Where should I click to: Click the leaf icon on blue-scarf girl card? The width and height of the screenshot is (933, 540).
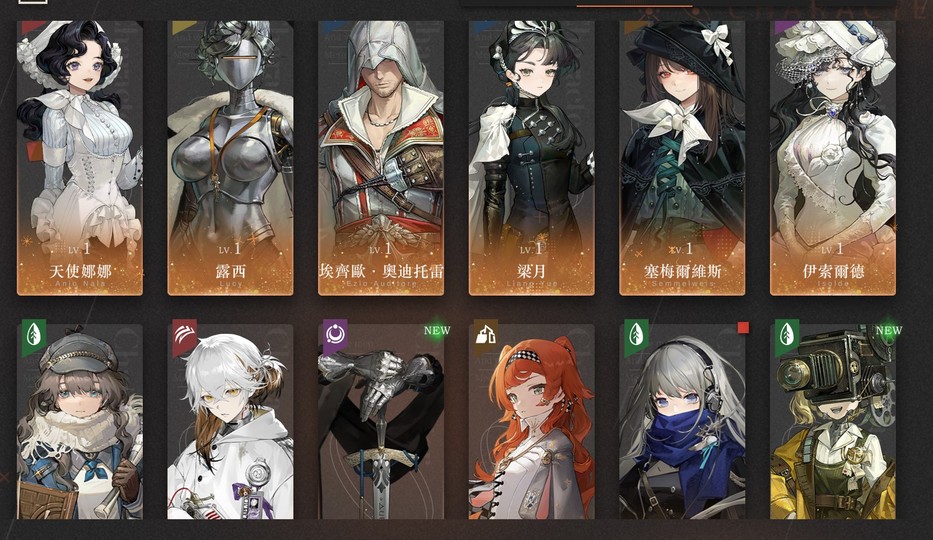(x=636, y=336)
